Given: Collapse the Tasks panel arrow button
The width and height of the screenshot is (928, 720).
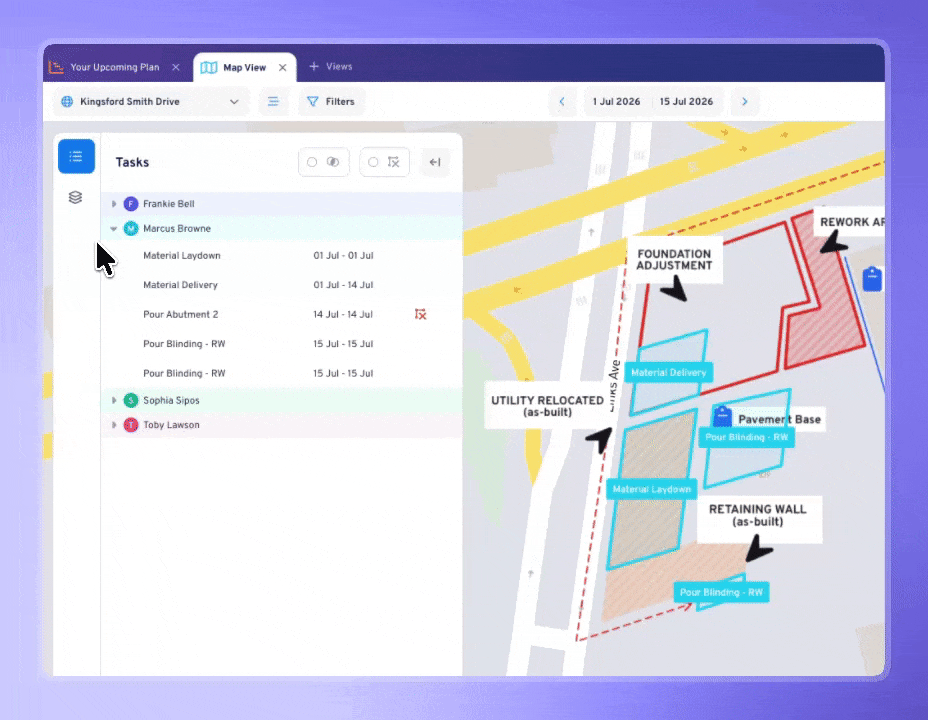Looking at the screenshot, I should tap(435, 162).
